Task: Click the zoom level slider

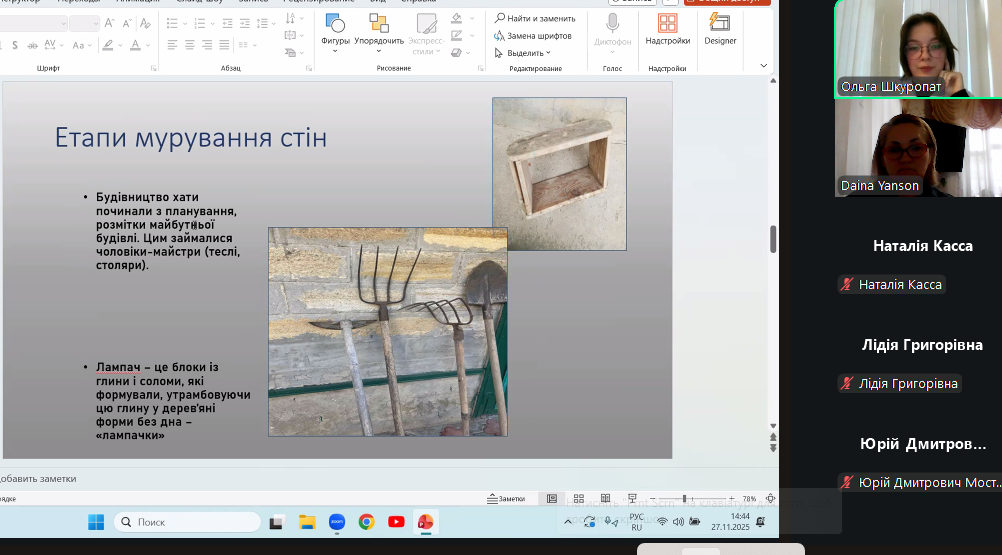Action: point(684,498)
